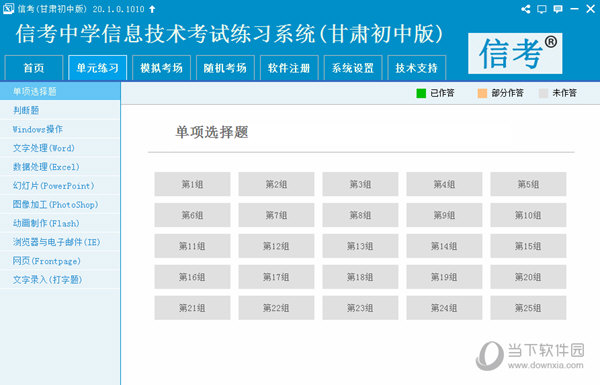Open the 模拟考场 tab
This screenshot has height=385, width=600.
[x=161, y=68]
